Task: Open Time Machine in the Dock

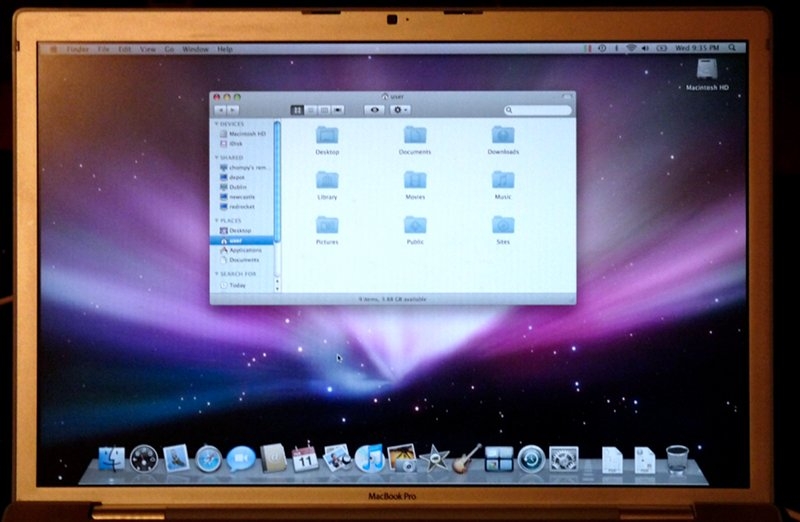Action: (x=531, y=459)
